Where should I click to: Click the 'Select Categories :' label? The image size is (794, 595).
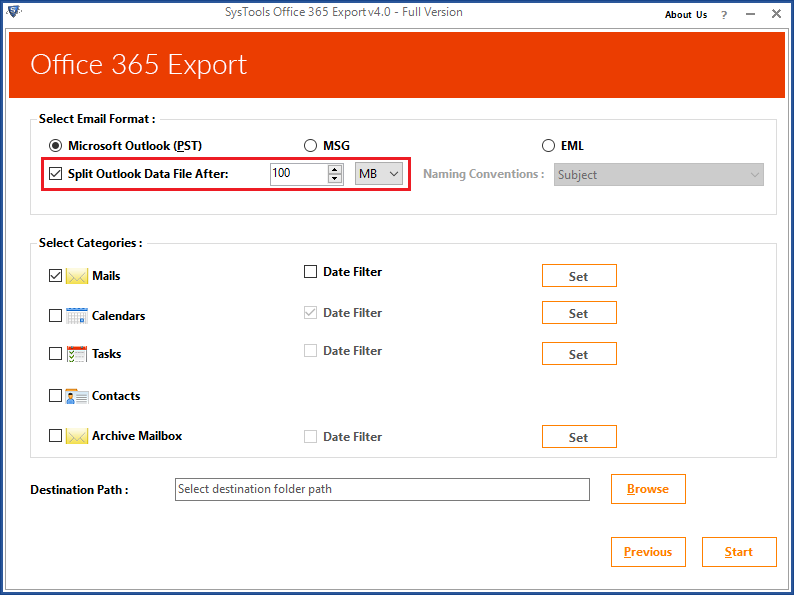[x=91, y=243]
